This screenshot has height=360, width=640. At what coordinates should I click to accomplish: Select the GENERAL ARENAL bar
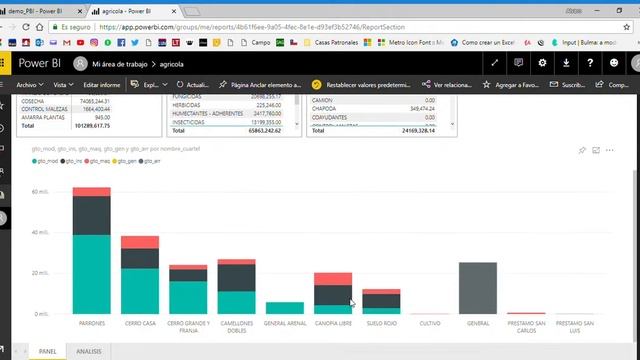coord(285,308)
